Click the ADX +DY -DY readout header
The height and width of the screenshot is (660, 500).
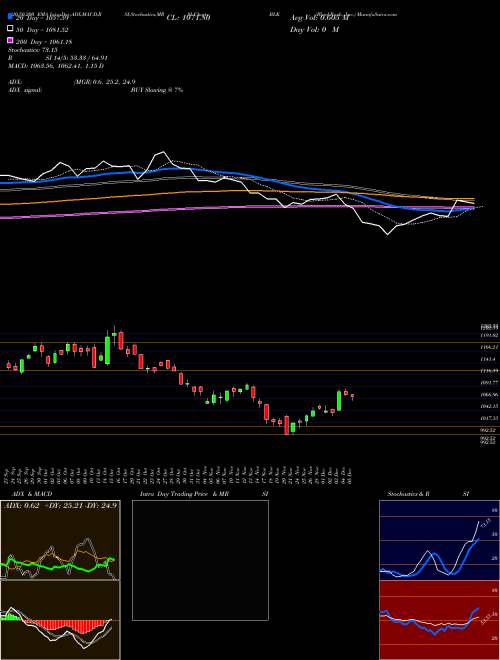61,506
